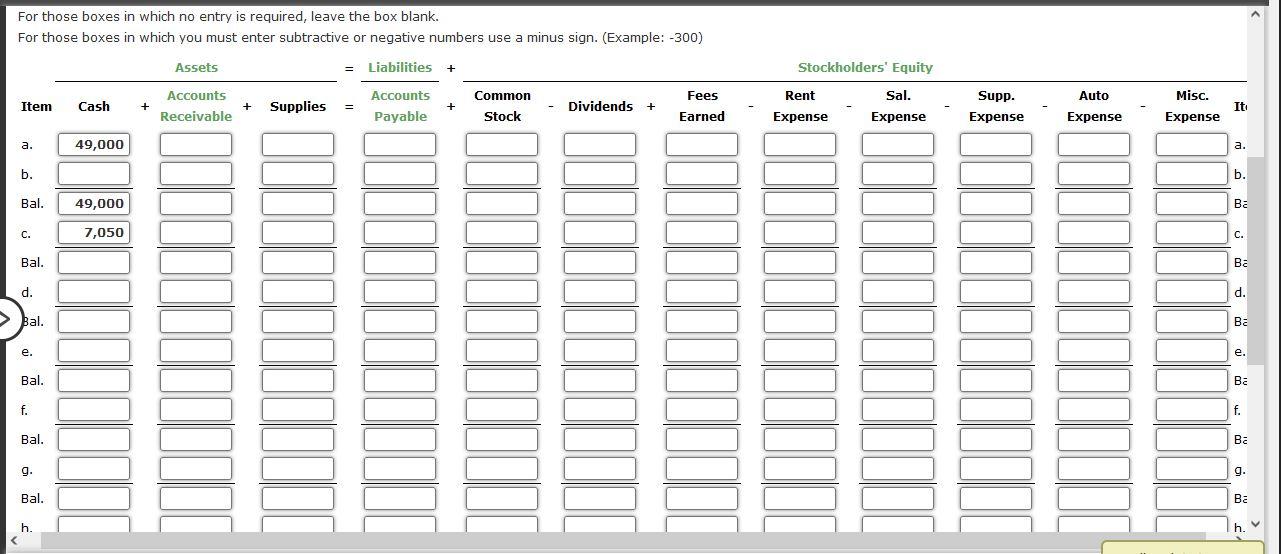The width and height of the screenshot is (1281, 554).
Task: Click the Sal. Expense input in row a
Action: pyautogui.click(x=898, y=144)
